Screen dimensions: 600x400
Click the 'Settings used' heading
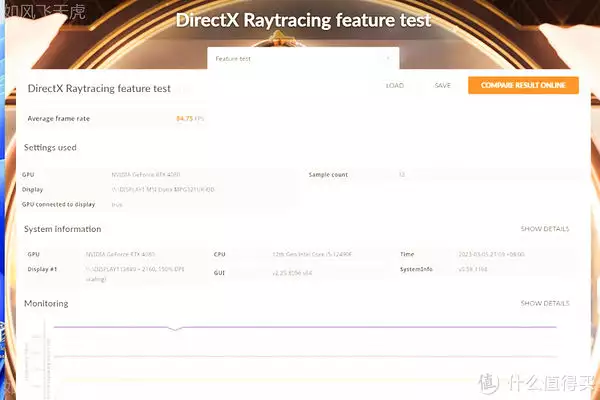(50, 147)
